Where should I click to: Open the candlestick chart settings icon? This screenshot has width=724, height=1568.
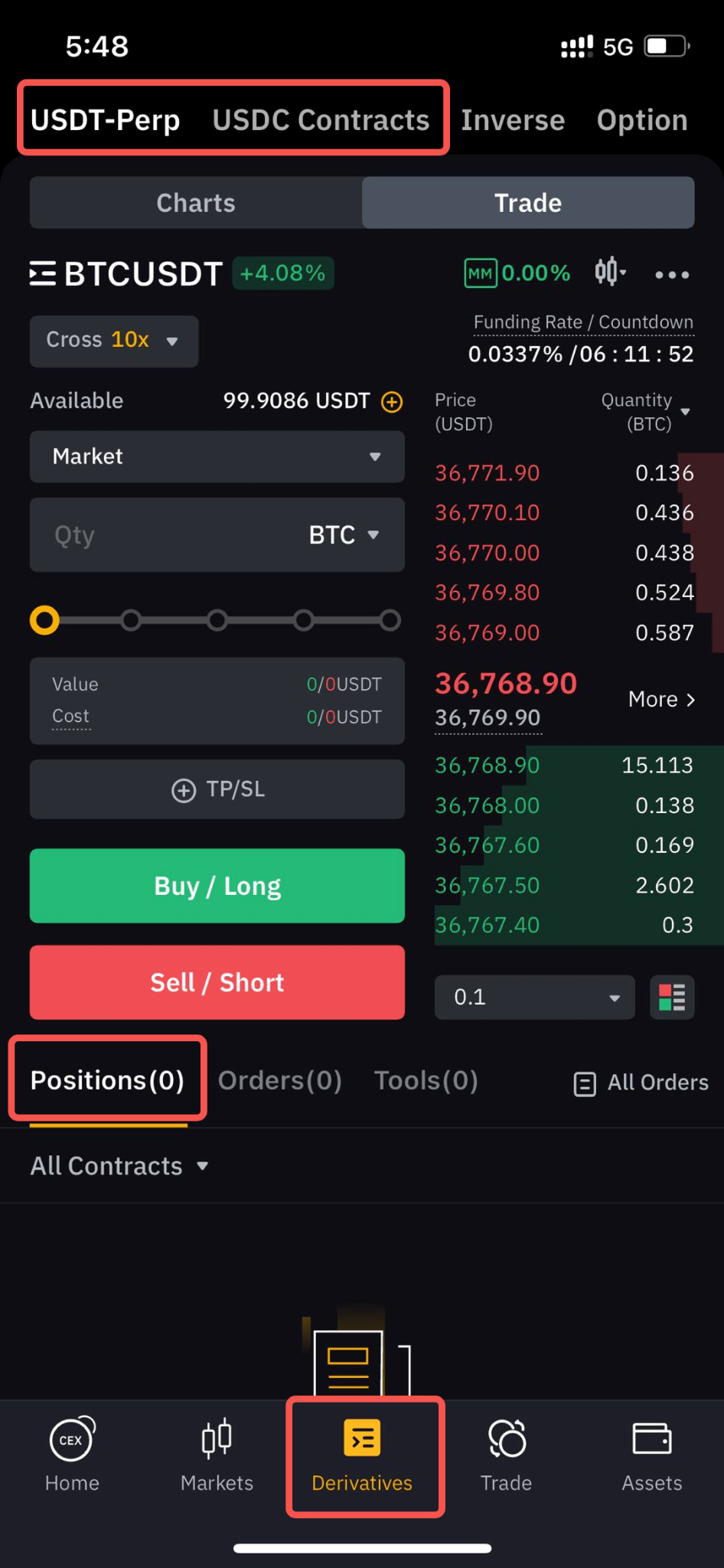pyautogui.click(x=610, y=272)
